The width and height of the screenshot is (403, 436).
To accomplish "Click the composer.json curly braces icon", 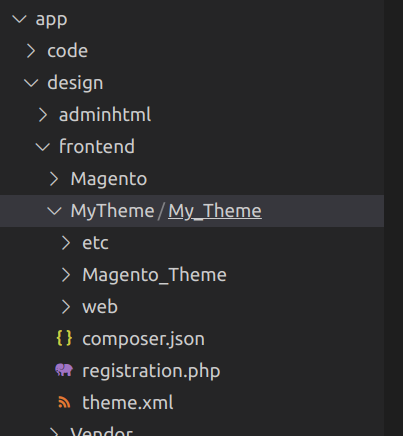I will pyautogui.click(x=64, y=338).
